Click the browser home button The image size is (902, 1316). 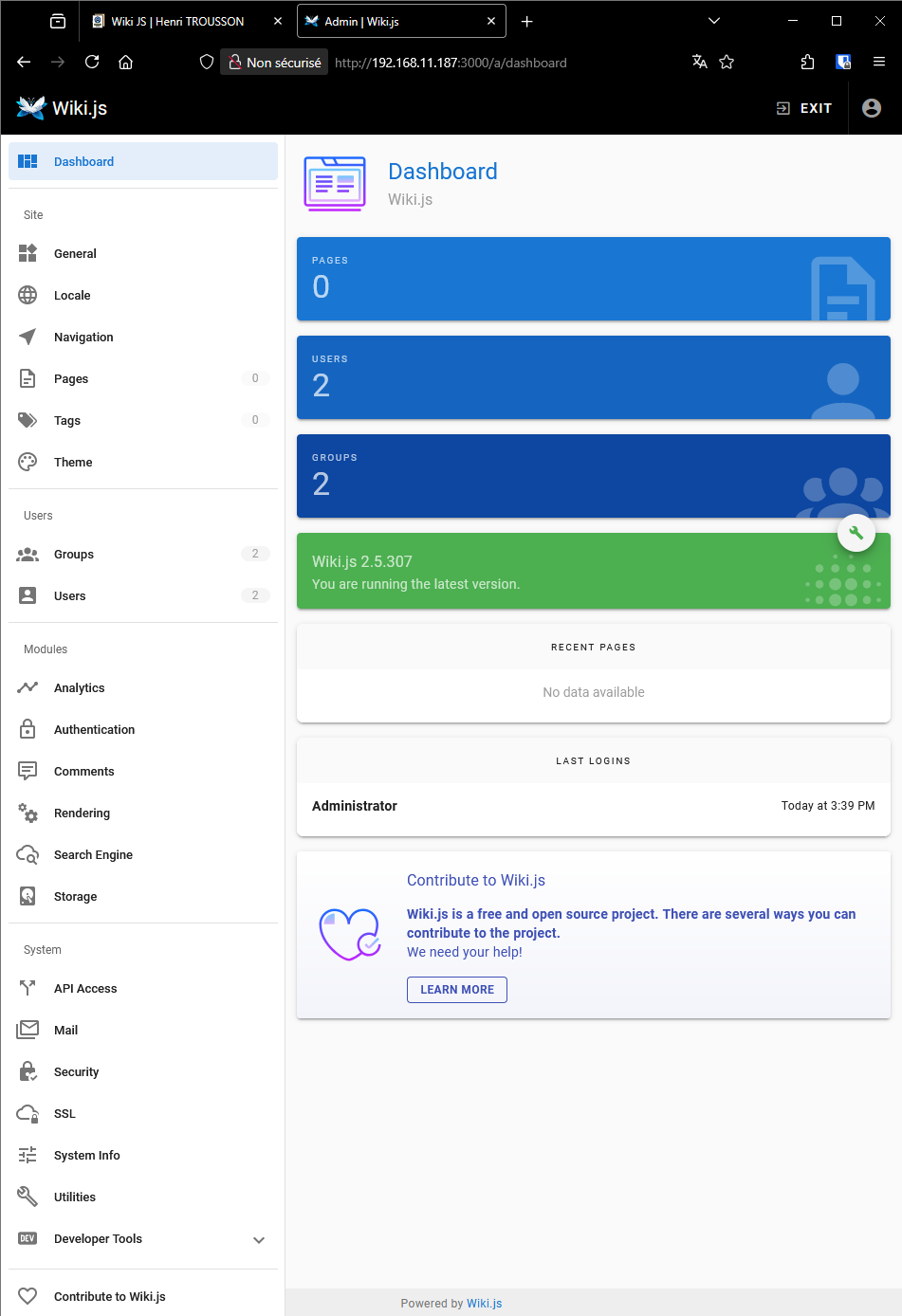(125, 62)
